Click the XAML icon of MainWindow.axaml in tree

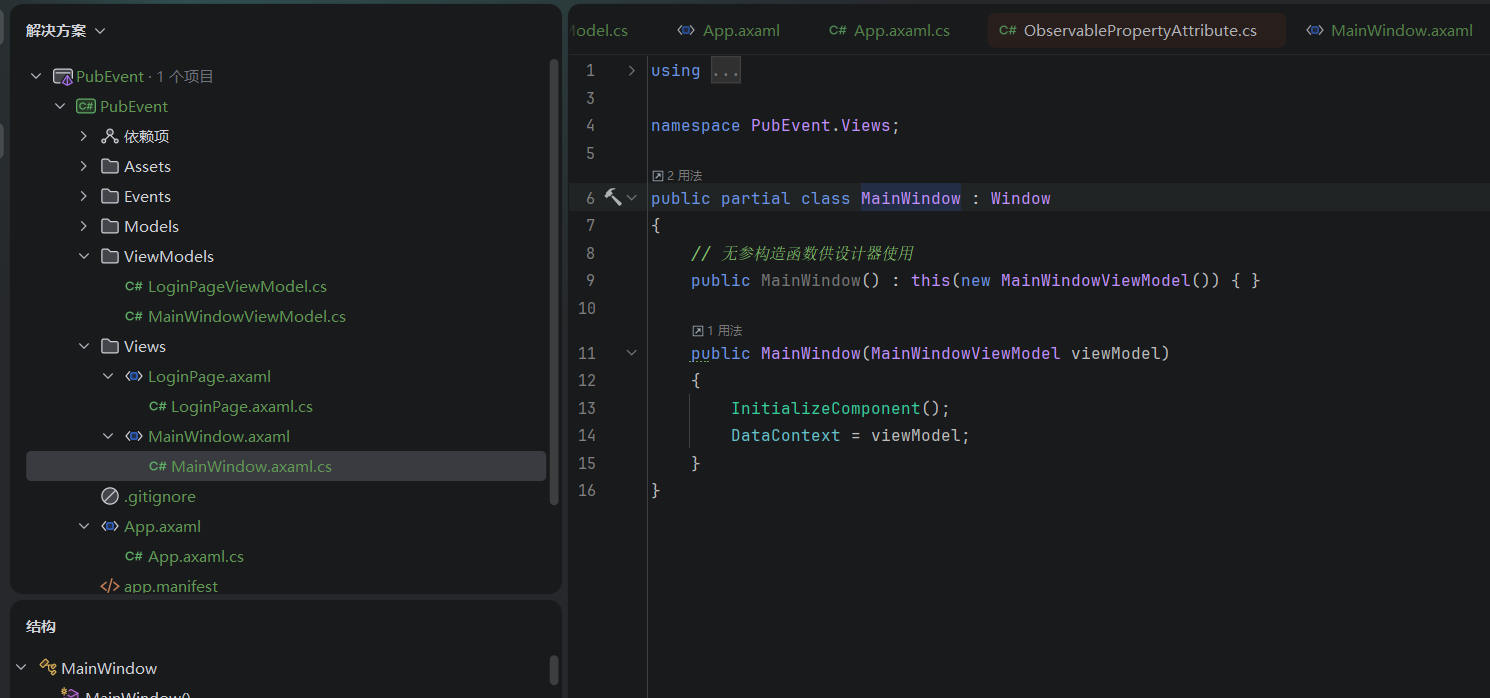133,437
